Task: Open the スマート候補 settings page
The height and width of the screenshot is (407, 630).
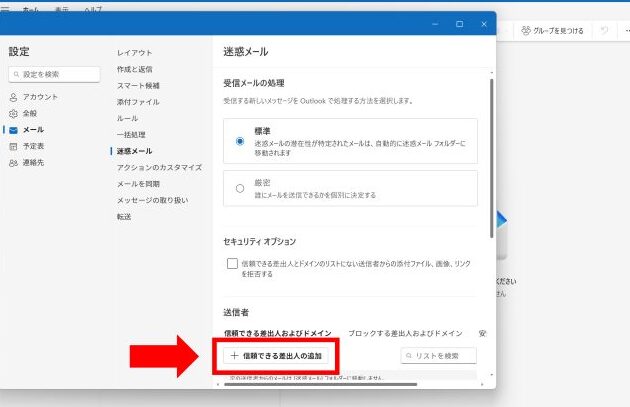Action: 138,86
